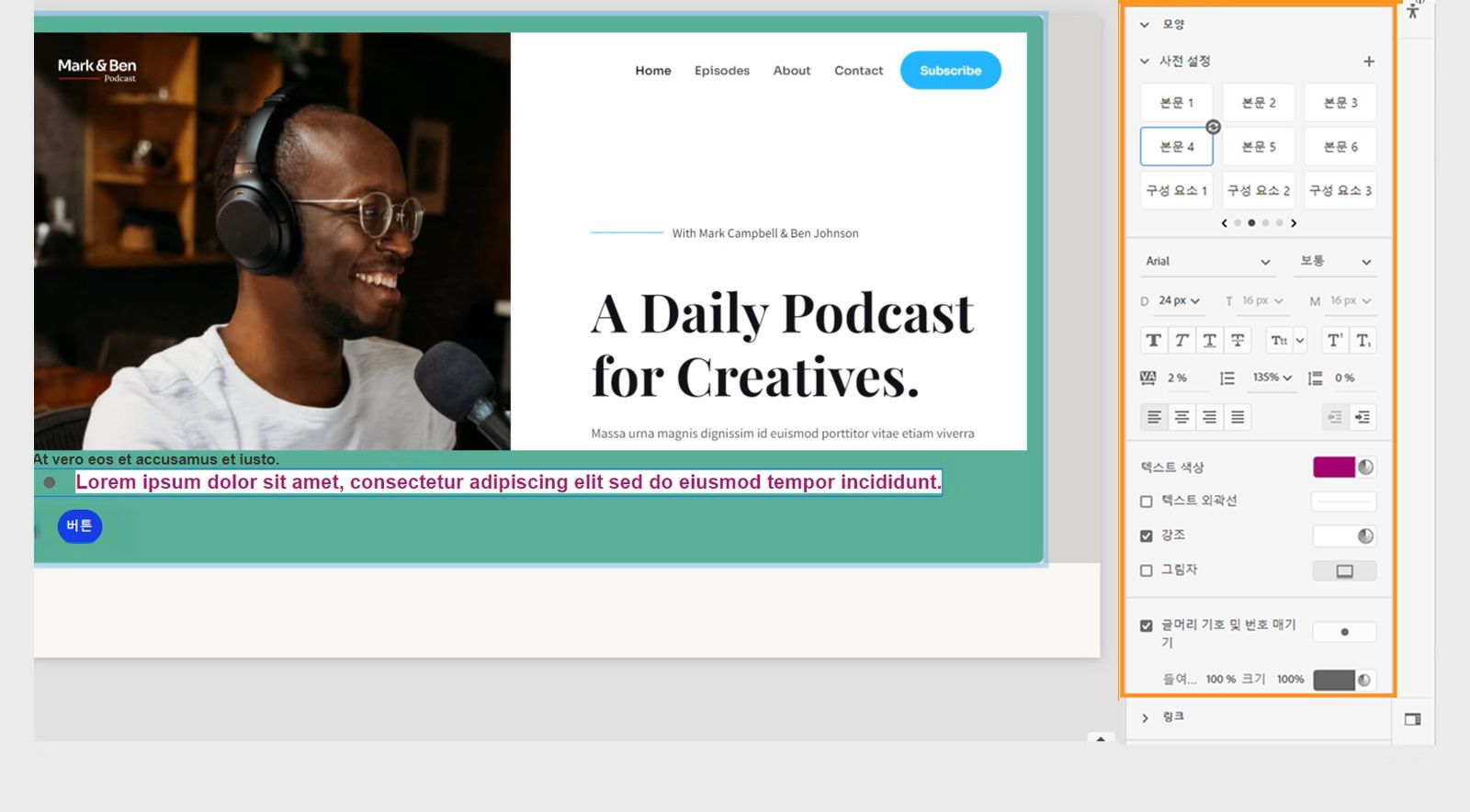Go to previous preset page arrow
The image size is (1470, 812).
tap(1224, 223)
